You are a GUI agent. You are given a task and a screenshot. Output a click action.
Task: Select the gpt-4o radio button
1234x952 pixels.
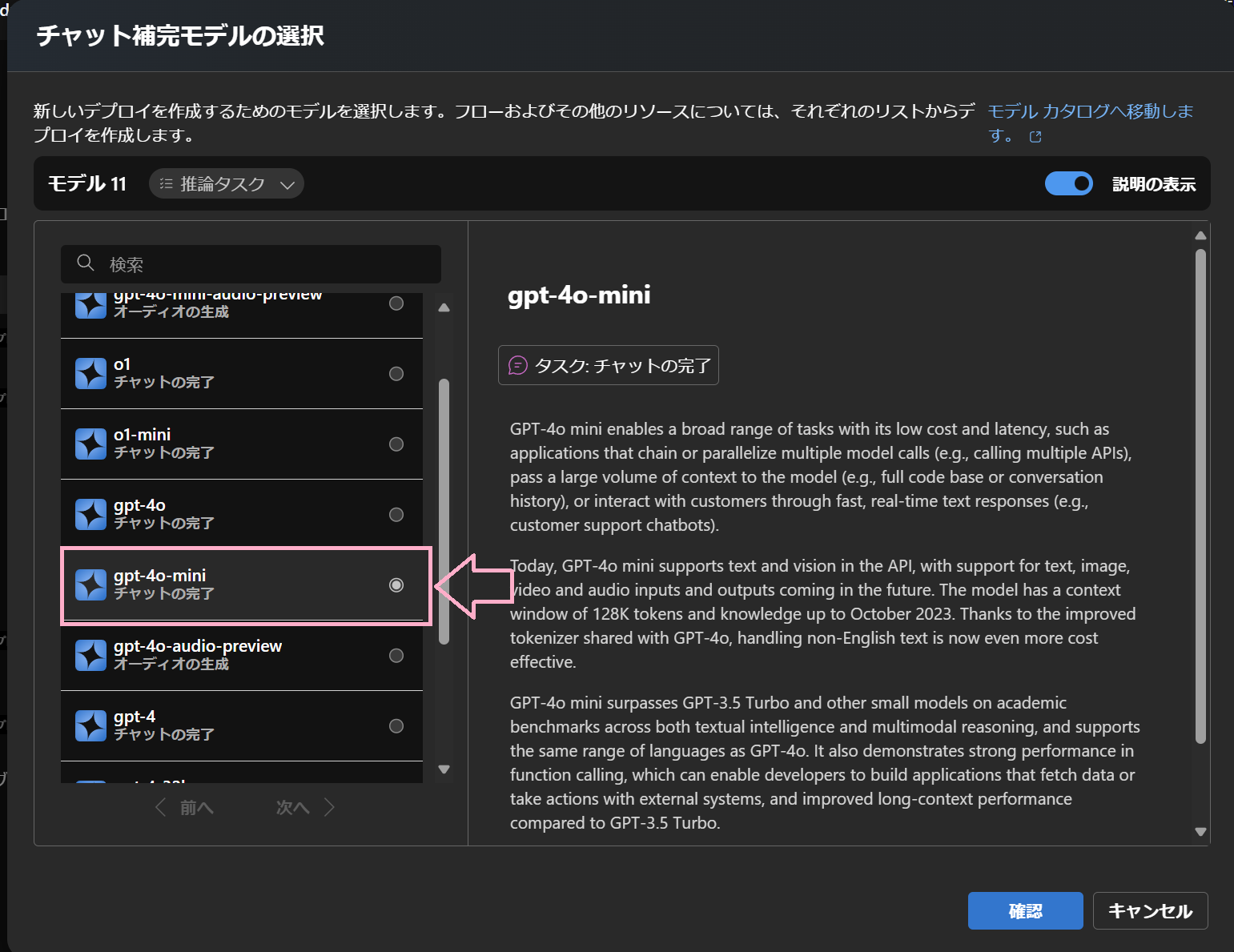[396, 514]
